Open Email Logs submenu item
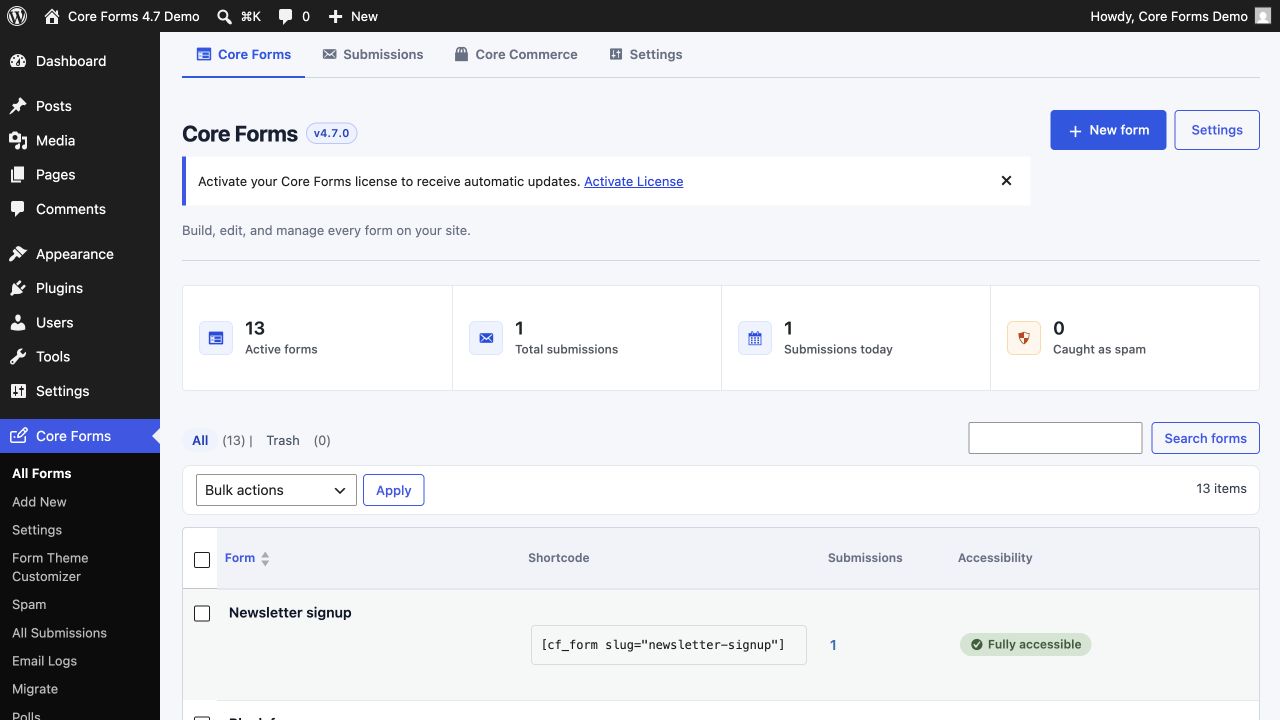This screenshot has height=720, width=1280. 44,661
